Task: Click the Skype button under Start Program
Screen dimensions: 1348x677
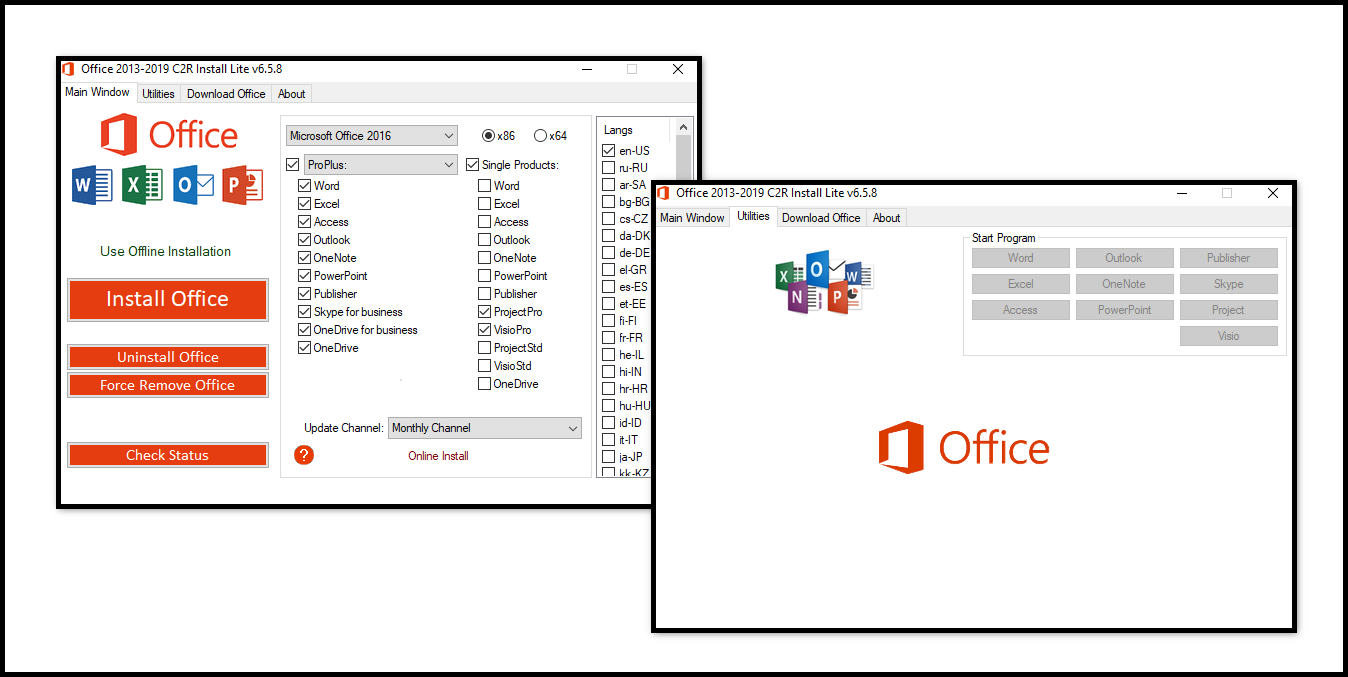Action: (x=1229, y=284)
